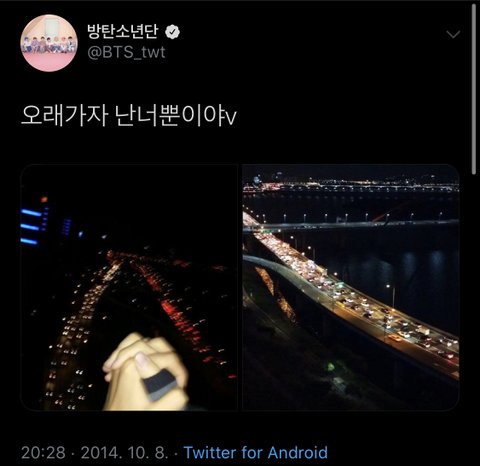Open the BTS_twt profile avatar
The image size is (480, 466).
pos(49,43)
